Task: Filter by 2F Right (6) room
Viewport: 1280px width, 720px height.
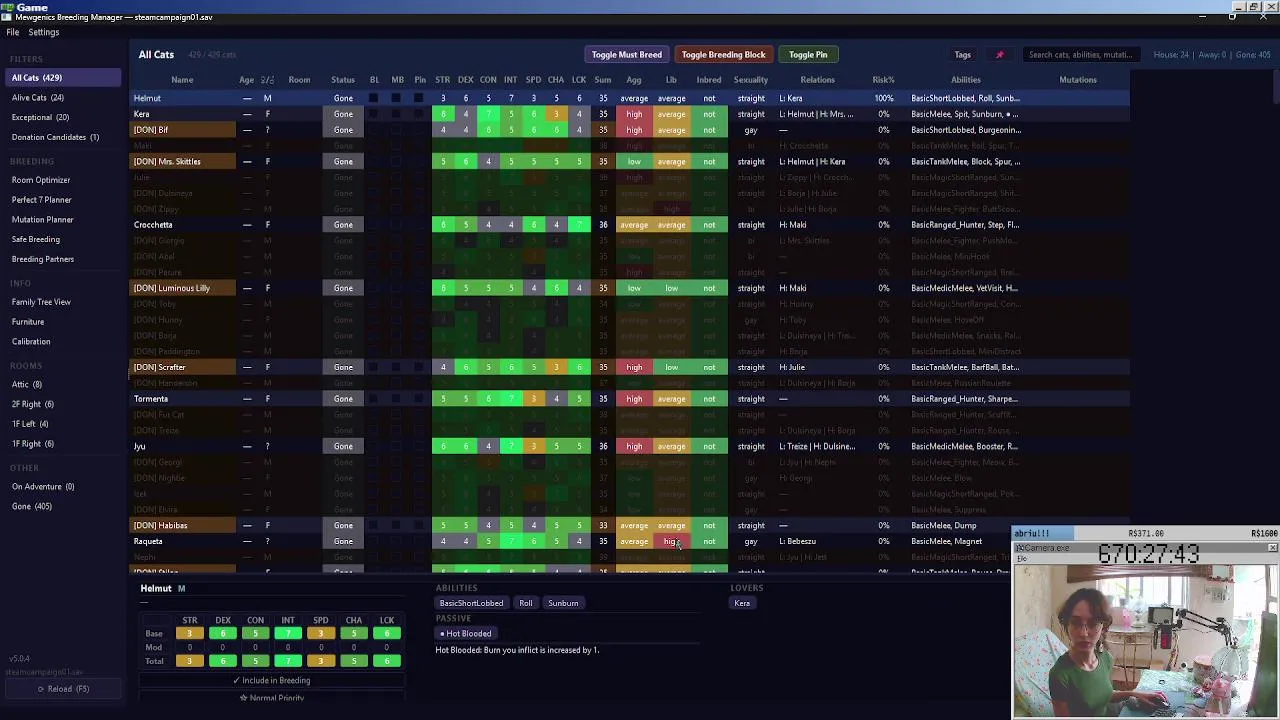Action: pos(63,404)
